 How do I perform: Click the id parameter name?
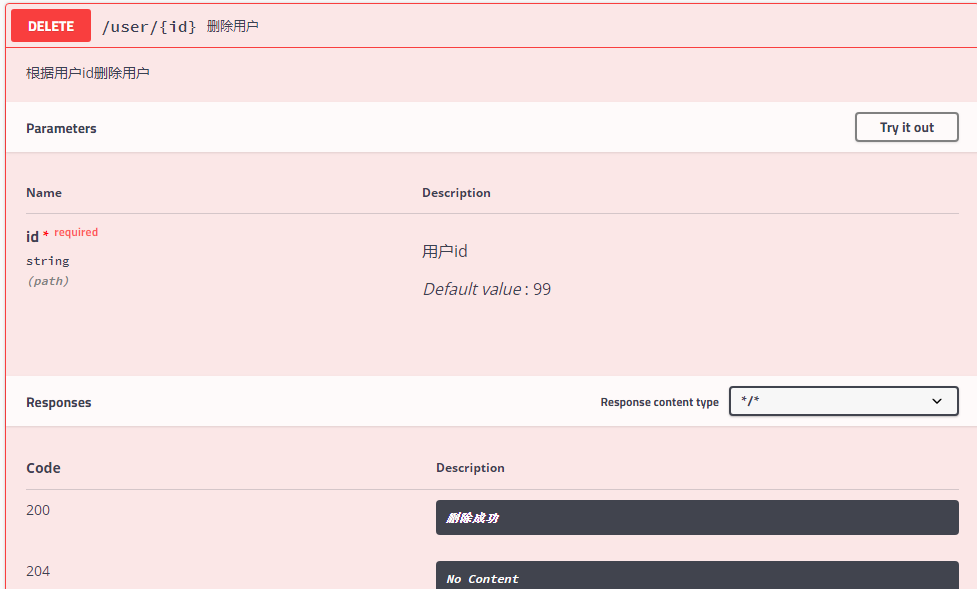tap(32, 237)
